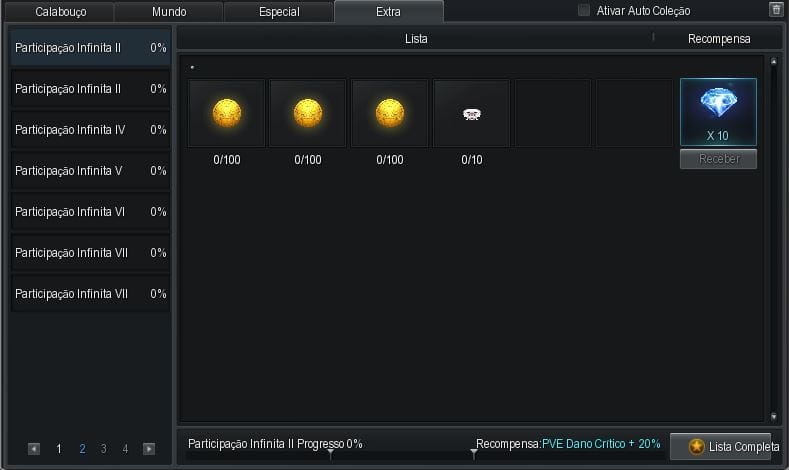789x470 pixels.
Task: Go to next page with right arrow
Action: (149, 449)
